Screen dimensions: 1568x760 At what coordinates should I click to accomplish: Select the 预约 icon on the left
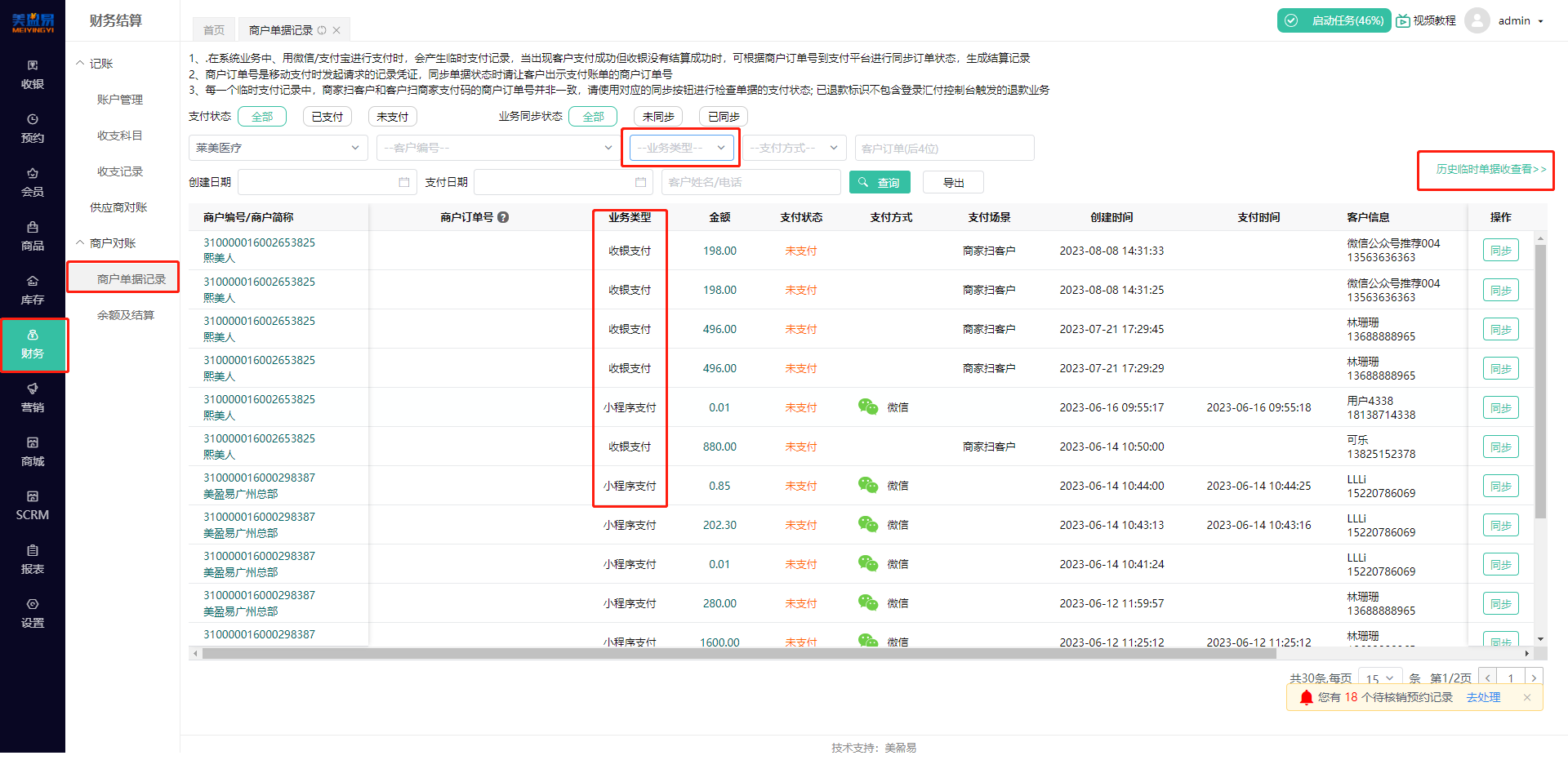click(33, 129)
